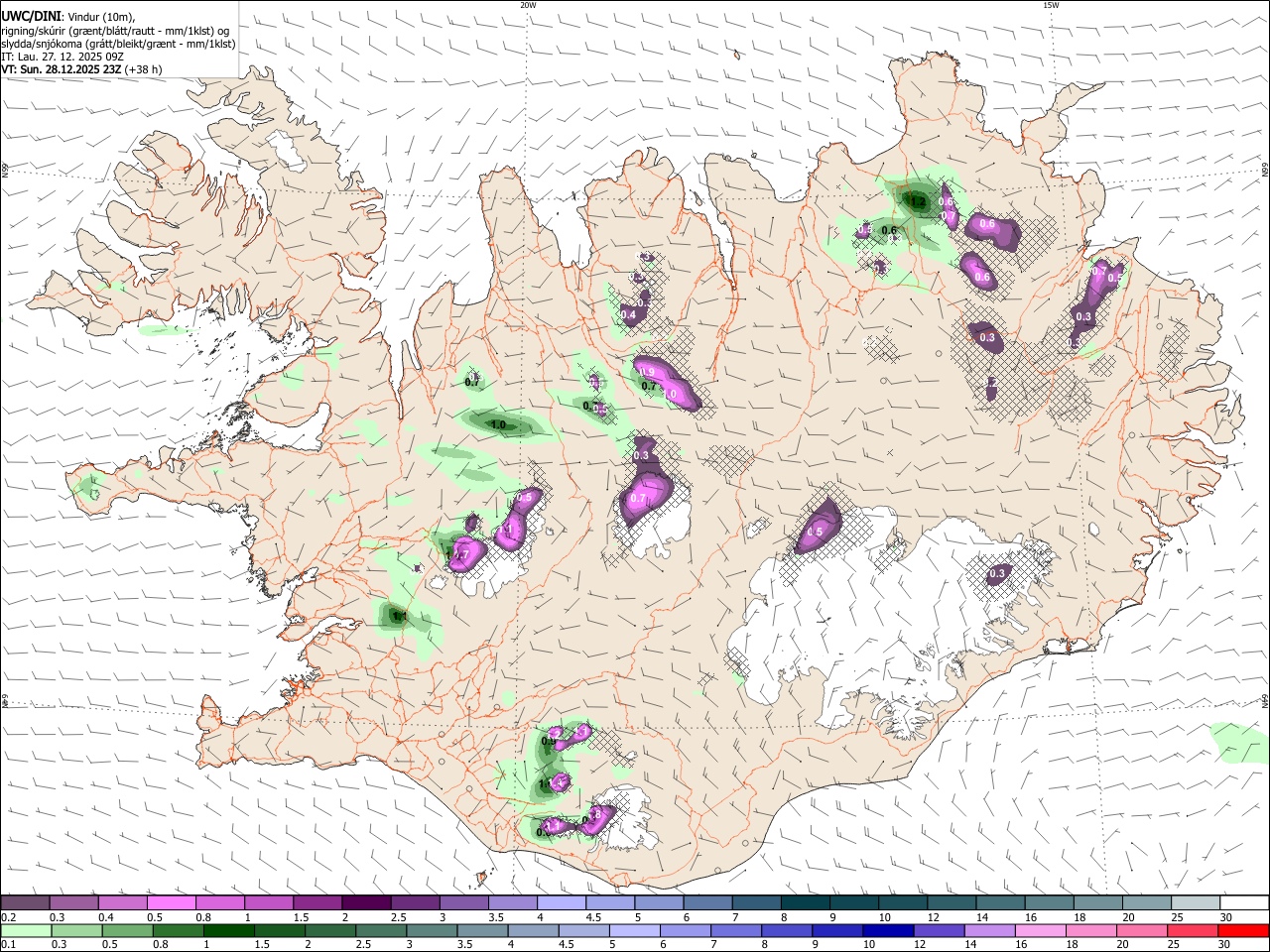Pick the palest green rain swatch 0.1–0.3
This screenshot has width=1270, height=952.
pyautogui.click(x=25, y=930)
